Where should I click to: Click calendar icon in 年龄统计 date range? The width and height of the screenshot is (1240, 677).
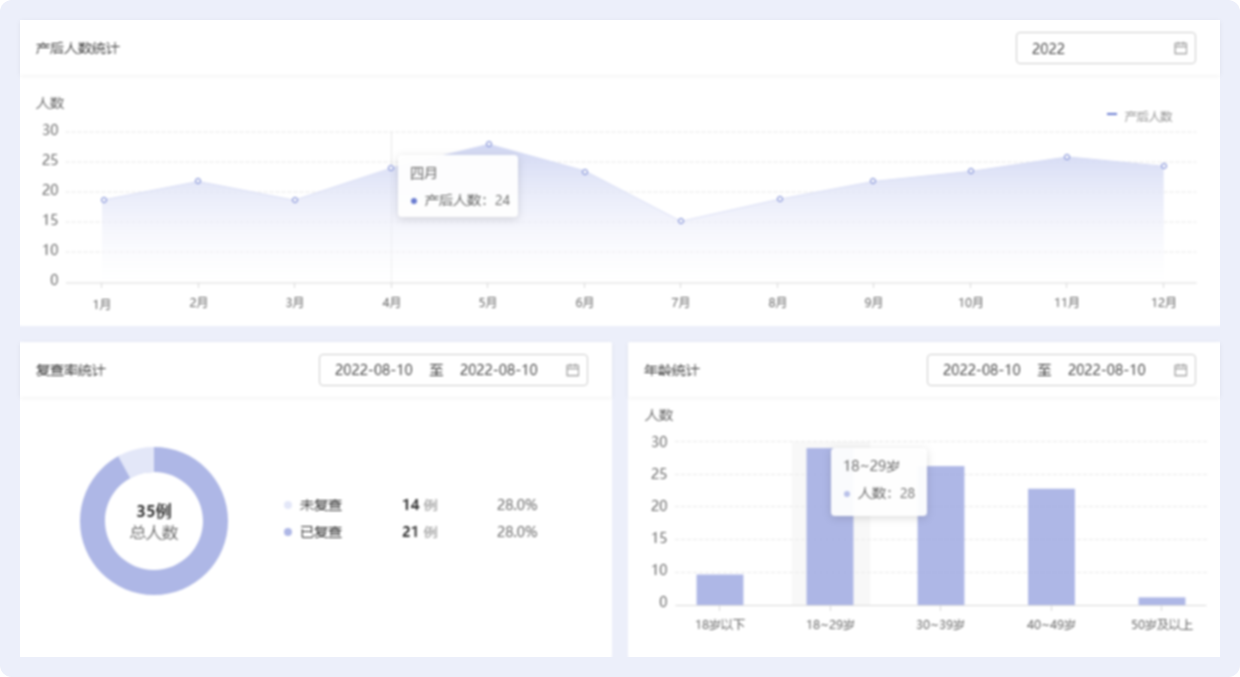(x=1180, y=370)
